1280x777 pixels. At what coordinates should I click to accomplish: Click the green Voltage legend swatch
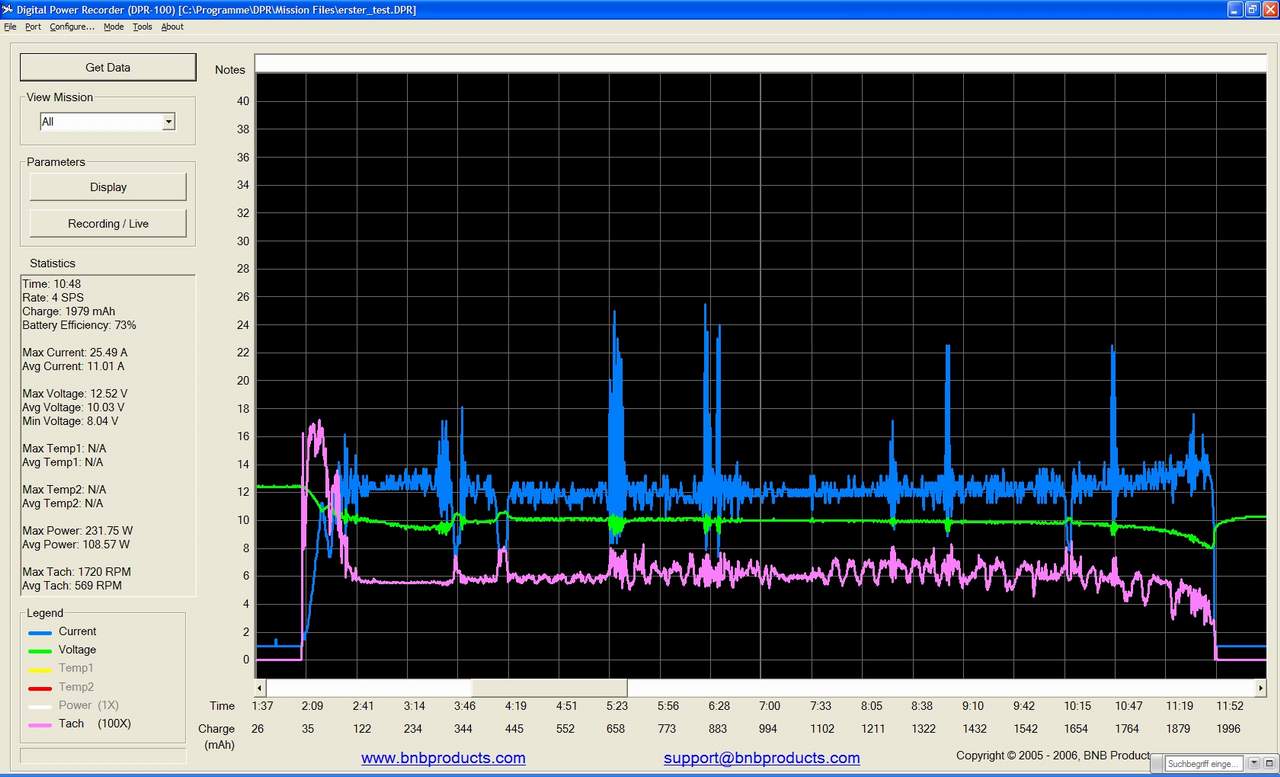pyautogui.click(x=40, y=650)
